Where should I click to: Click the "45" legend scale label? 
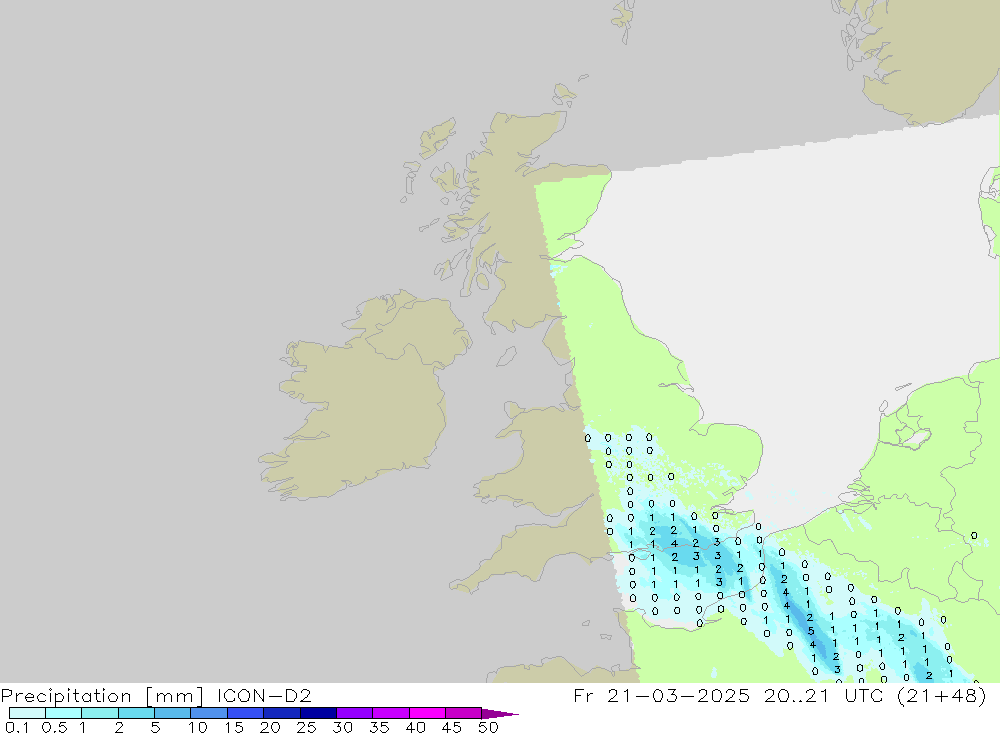[x=452, y=727]
